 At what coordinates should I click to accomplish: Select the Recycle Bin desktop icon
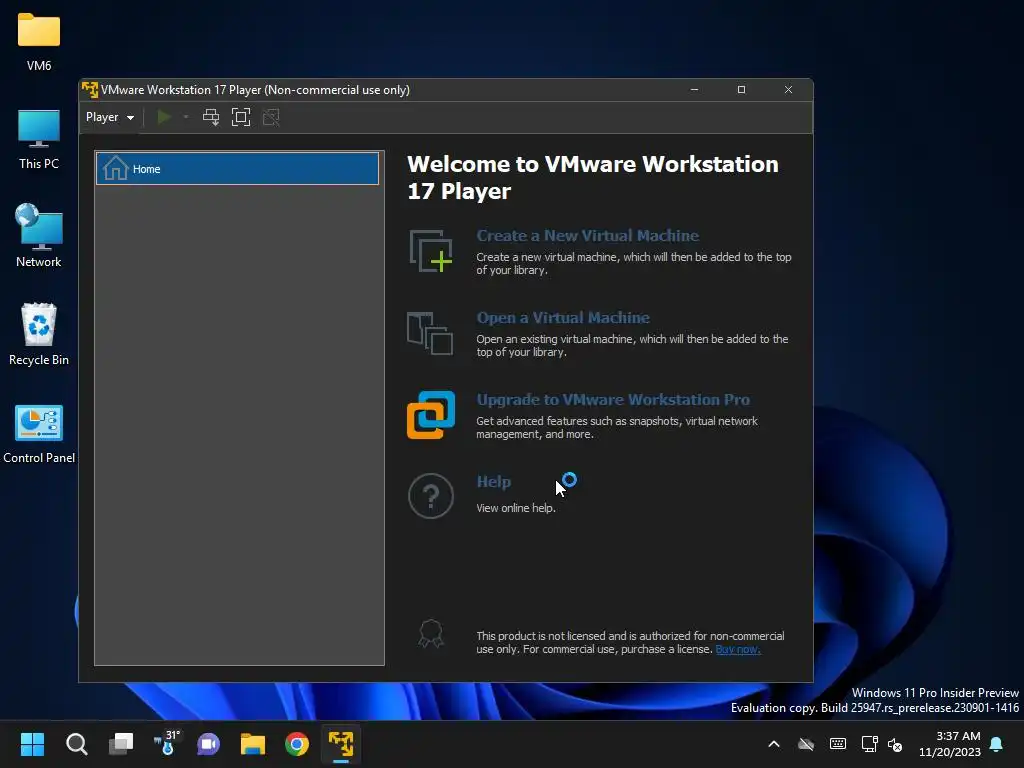pyautogui.click(x=39, y=334)
